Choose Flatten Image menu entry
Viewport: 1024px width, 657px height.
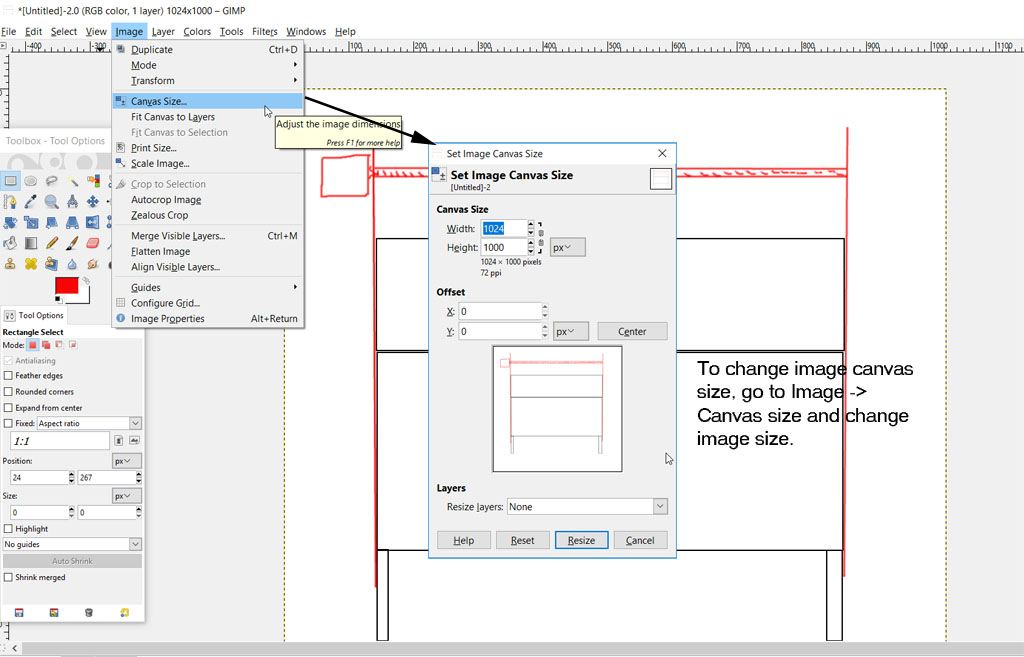[x=208, y=251]
